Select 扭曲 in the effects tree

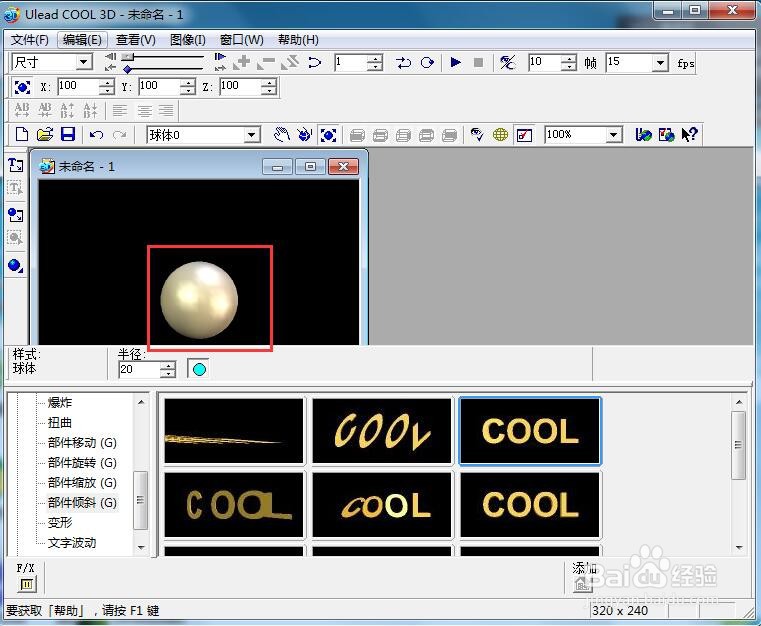60,423
